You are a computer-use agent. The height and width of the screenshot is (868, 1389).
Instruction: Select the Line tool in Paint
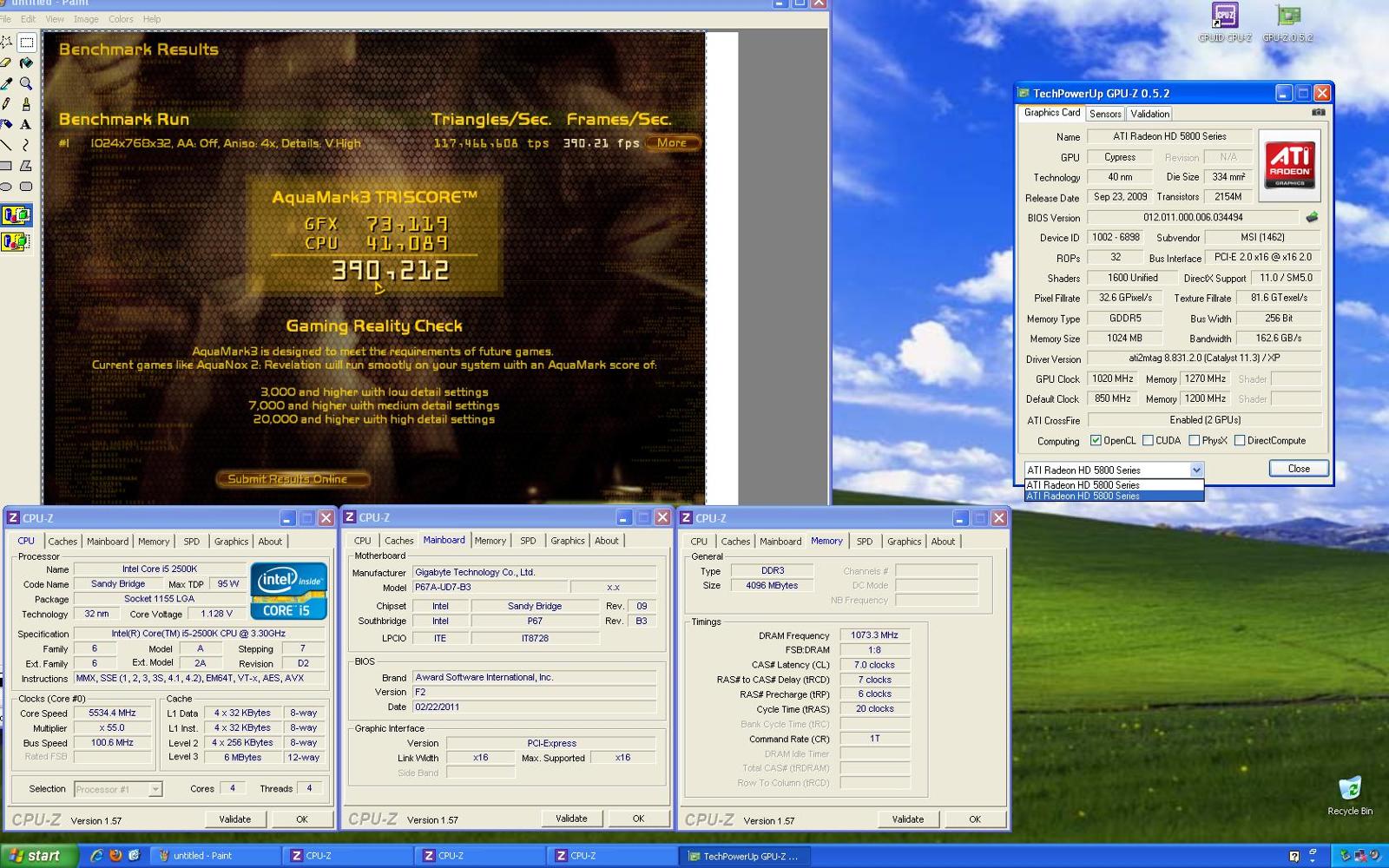tap(6, 145)
